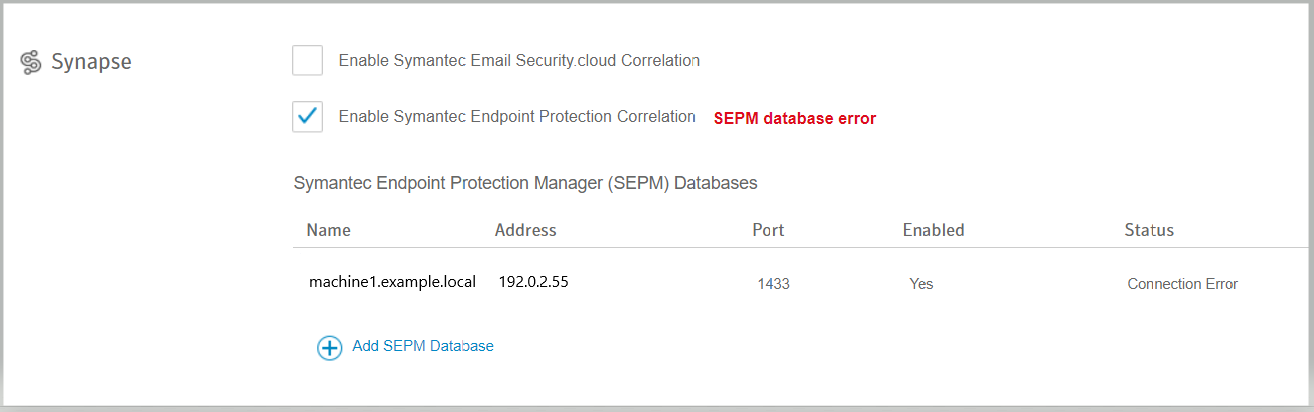
Task: Click the Synapse section icon
Action: click(30, 62)
